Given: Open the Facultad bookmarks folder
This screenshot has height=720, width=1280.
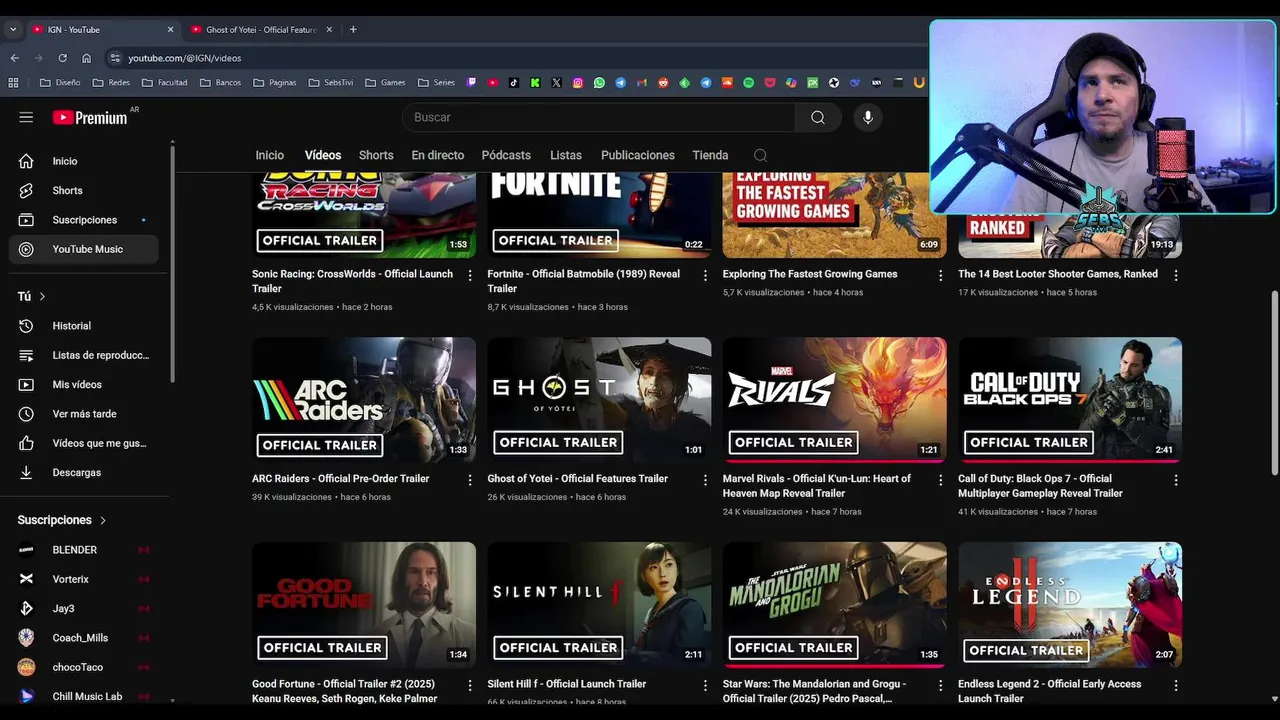Looking at the screenshot, I should click(164, 83).
